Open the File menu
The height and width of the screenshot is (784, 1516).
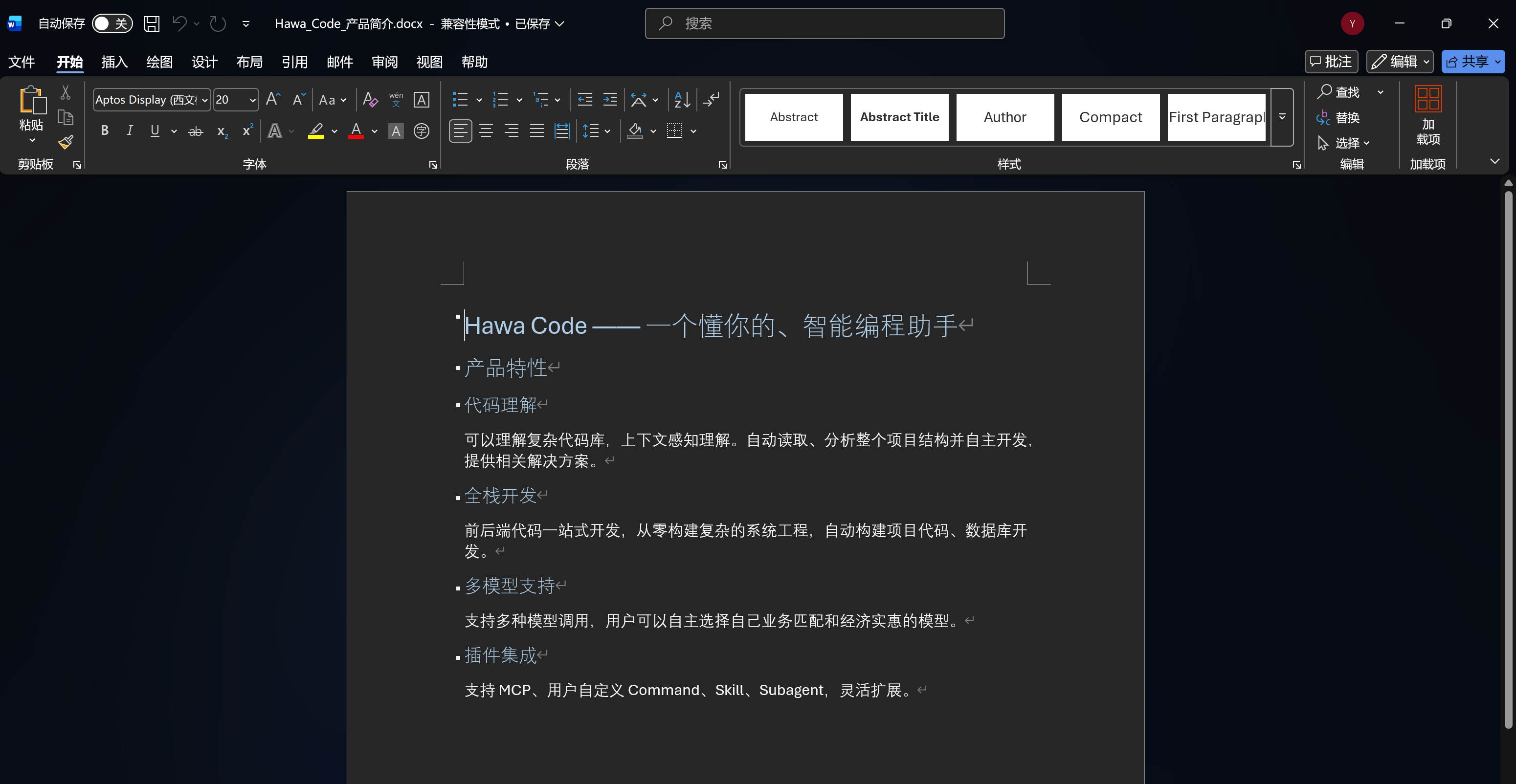[x=22, y=62]
